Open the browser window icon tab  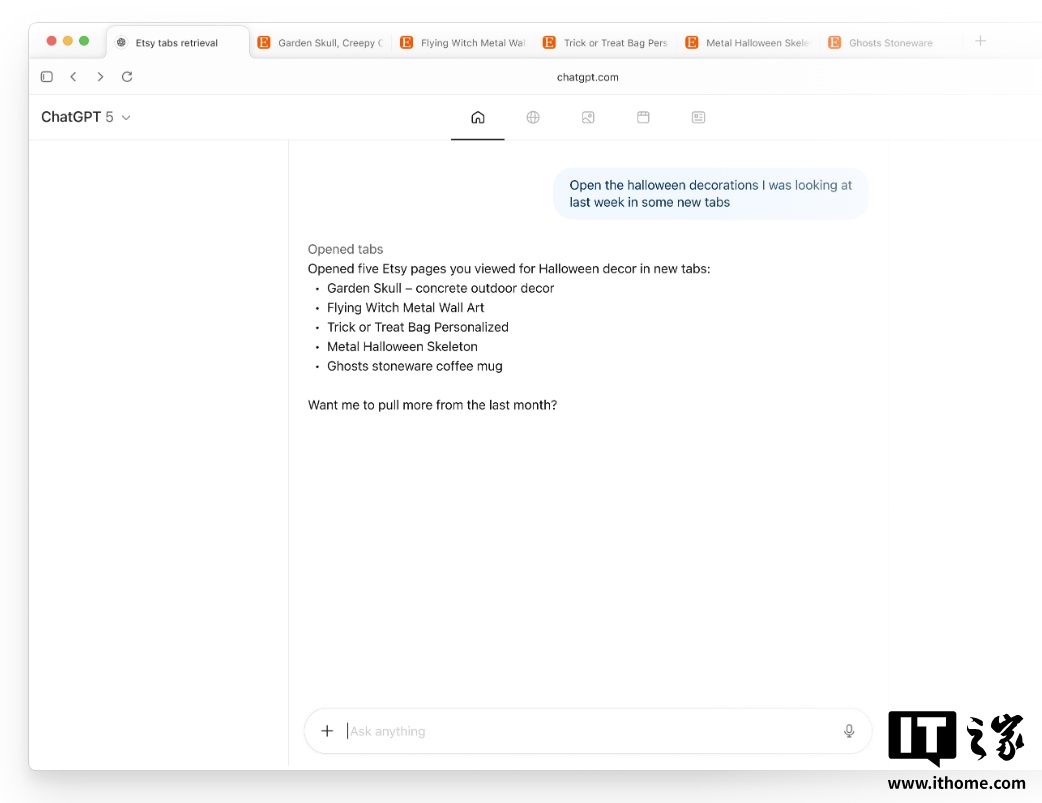(x=643, y=118)
